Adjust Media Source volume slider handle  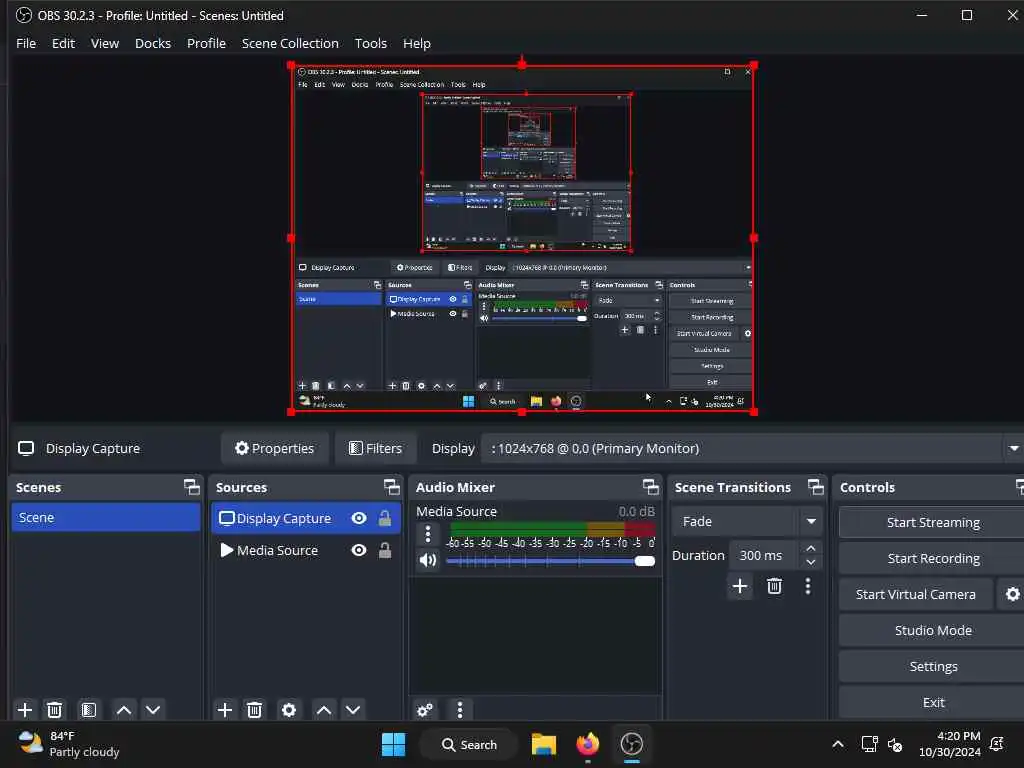click(x=645, y=561)
